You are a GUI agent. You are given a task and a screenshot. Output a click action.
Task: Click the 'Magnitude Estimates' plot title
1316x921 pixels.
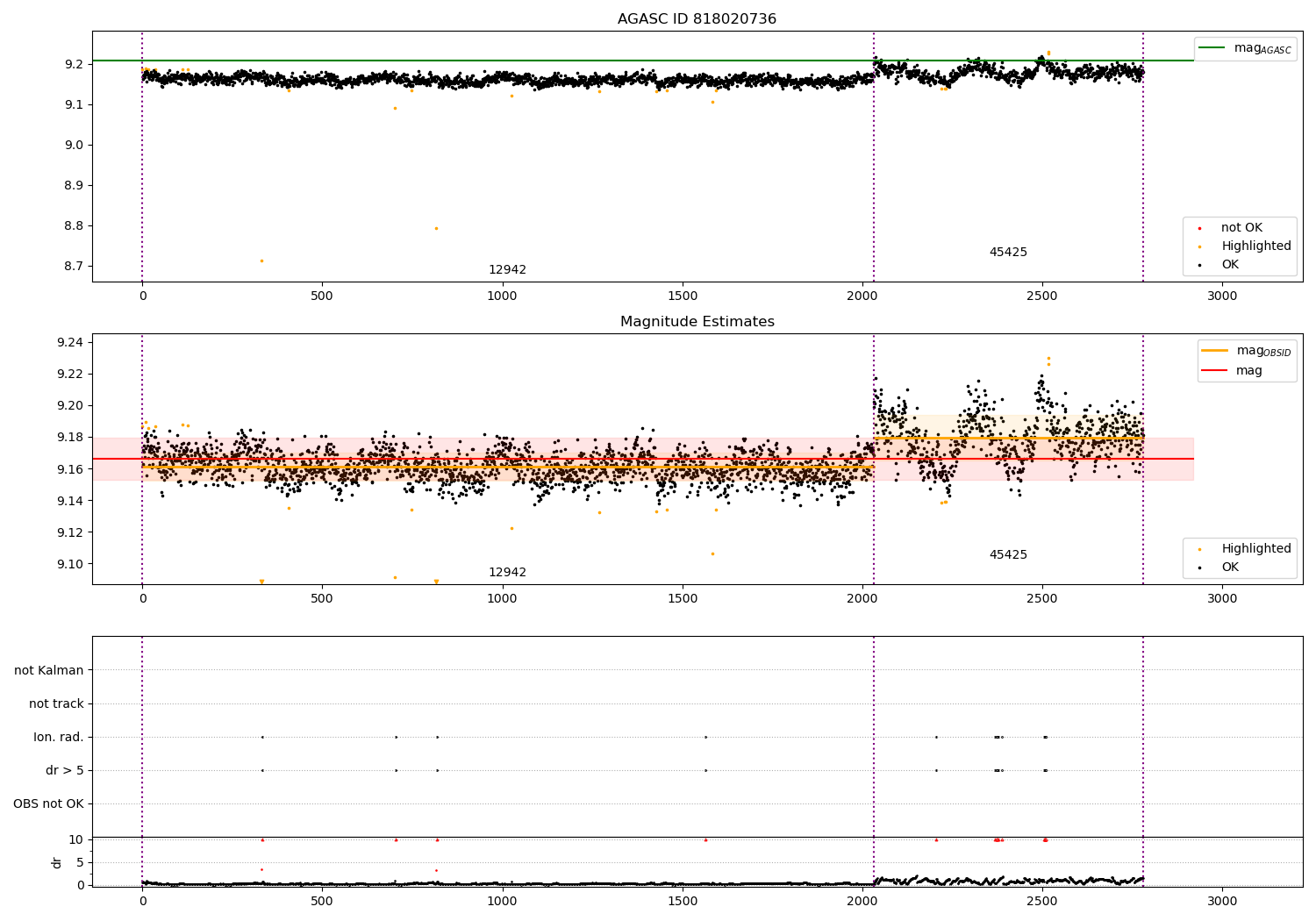click(697, 322)
